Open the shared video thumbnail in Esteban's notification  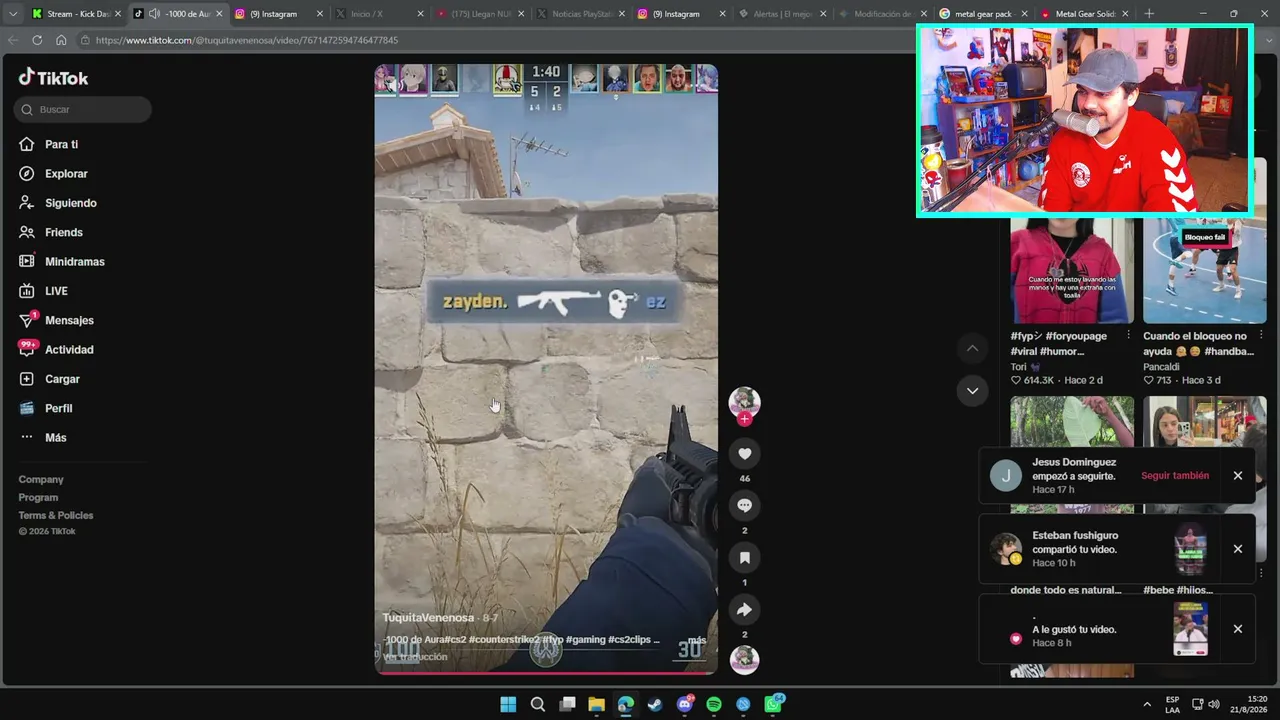pos(1190,549)
